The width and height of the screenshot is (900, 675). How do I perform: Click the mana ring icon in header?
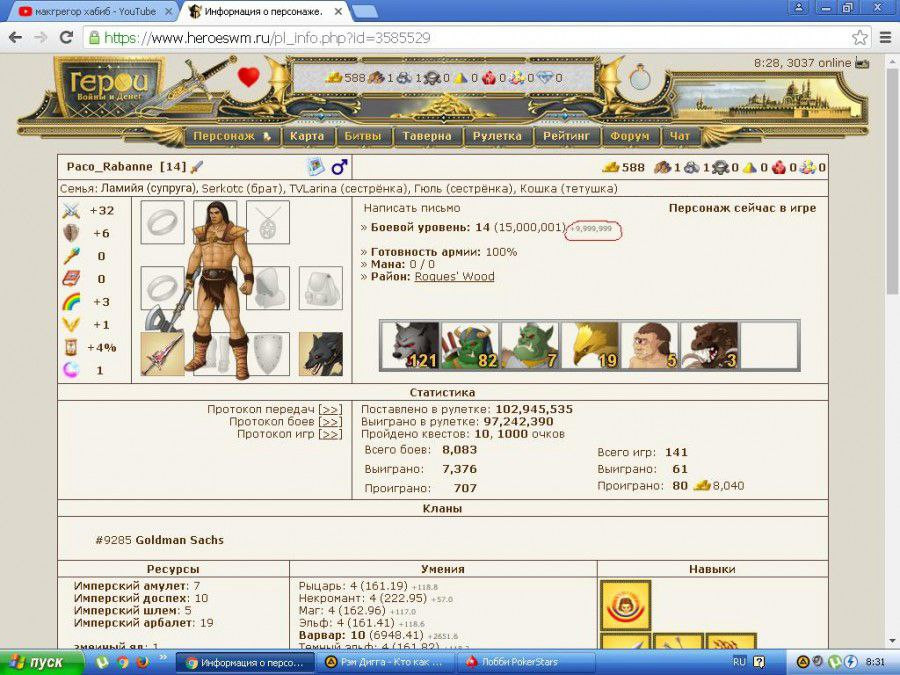point(639,78)
